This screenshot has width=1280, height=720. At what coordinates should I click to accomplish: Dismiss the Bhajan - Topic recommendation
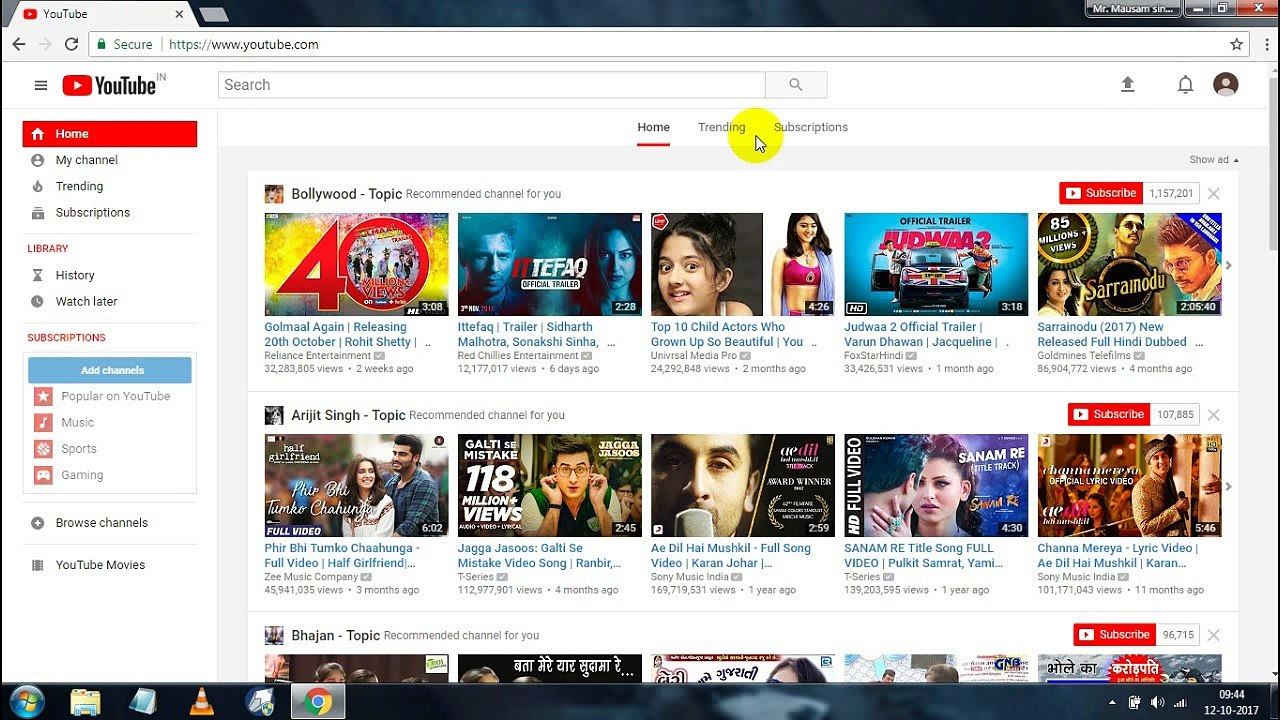coord(1214,635)
